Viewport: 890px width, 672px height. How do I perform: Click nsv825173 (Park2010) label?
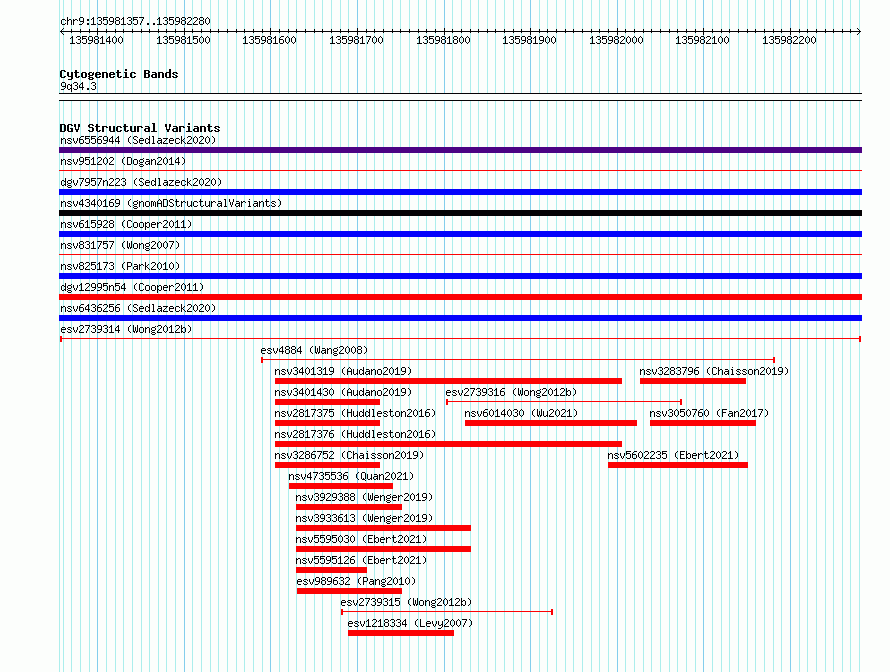120,266
